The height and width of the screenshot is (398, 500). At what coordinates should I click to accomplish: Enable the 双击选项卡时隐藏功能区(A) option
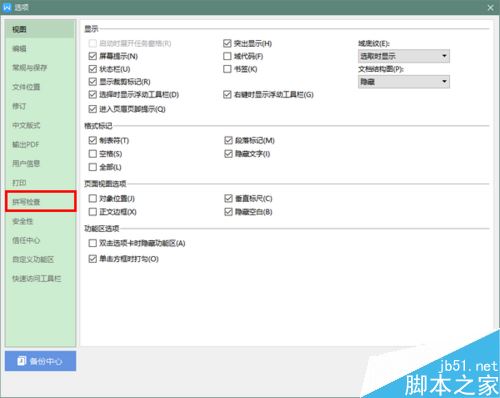[93, 243]
